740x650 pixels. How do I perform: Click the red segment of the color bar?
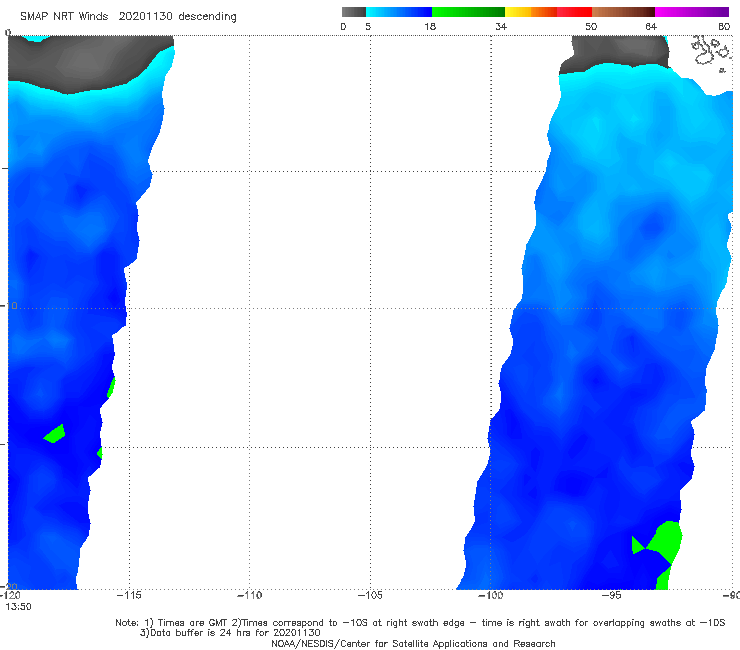pos(574,12)
